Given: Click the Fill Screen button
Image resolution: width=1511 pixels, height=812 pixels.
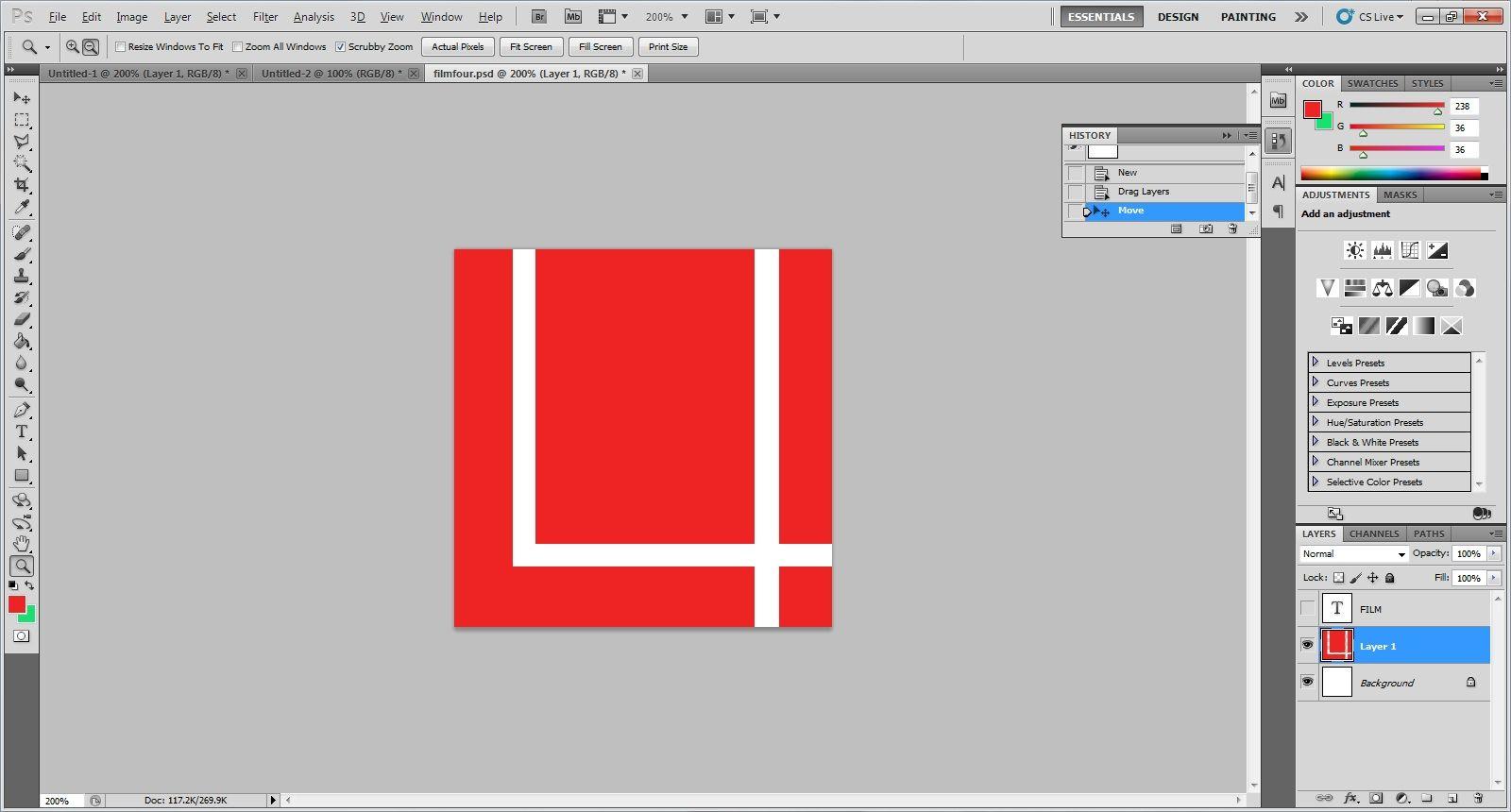Looking at the screenshot, I should [x=601, y=47].
